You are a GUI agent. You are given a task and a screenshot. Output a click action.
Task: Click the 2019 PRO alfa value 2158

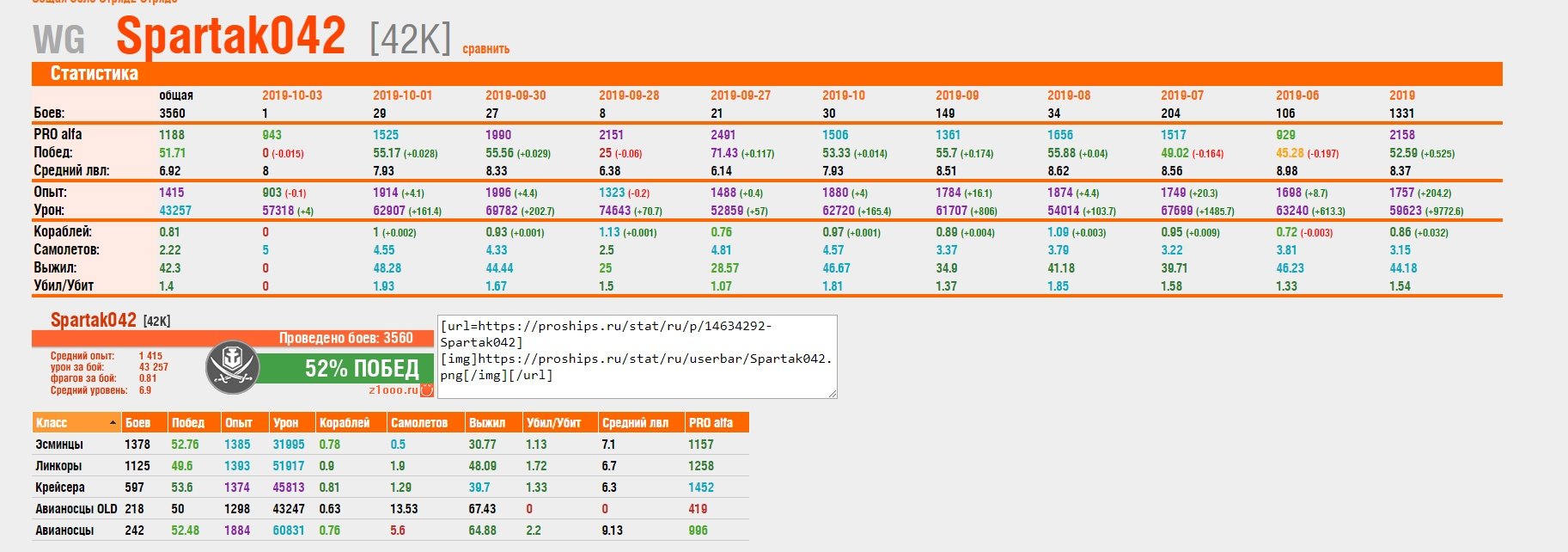tap(1402, 135)
